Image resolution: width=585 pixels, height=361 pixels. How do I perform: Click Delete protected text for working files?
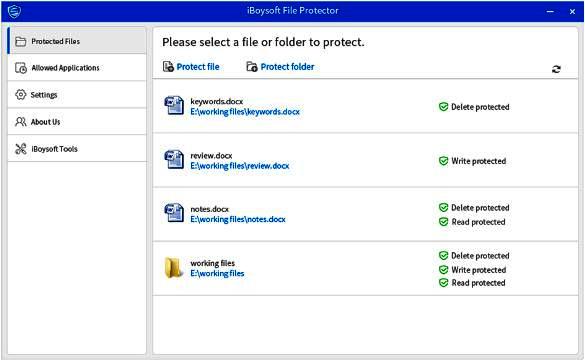[480, 256]
